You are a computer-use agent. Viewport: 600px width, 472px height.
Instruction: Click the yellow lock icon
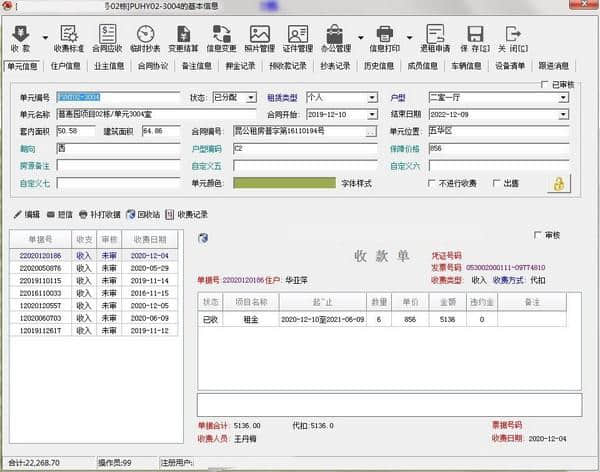pos(560,183)
